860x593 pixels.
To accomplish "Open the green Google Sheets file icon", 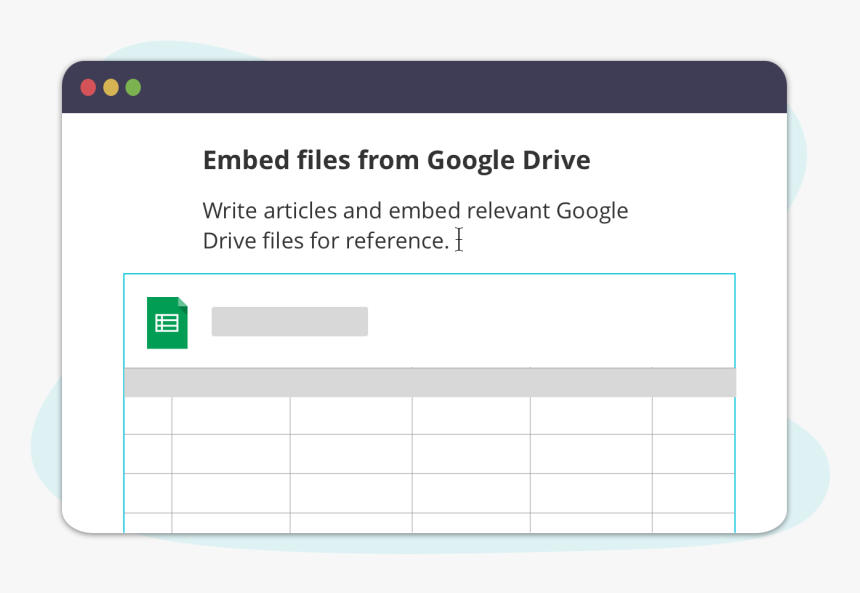I will 167,323.
